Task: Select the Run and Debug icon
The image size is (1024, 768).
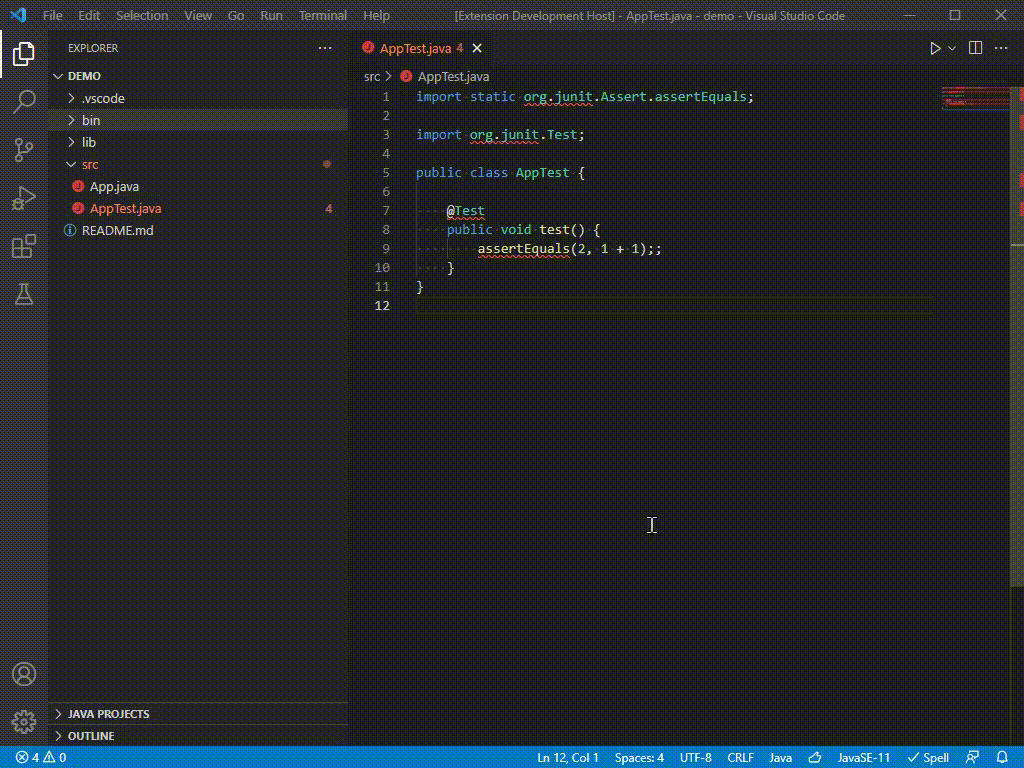Action: (x=23, y=198)
